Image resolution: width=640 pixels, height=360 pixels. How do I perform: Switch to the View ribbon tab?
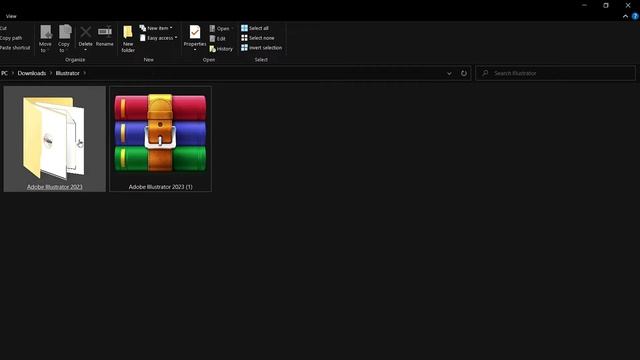tap(11, 16)
